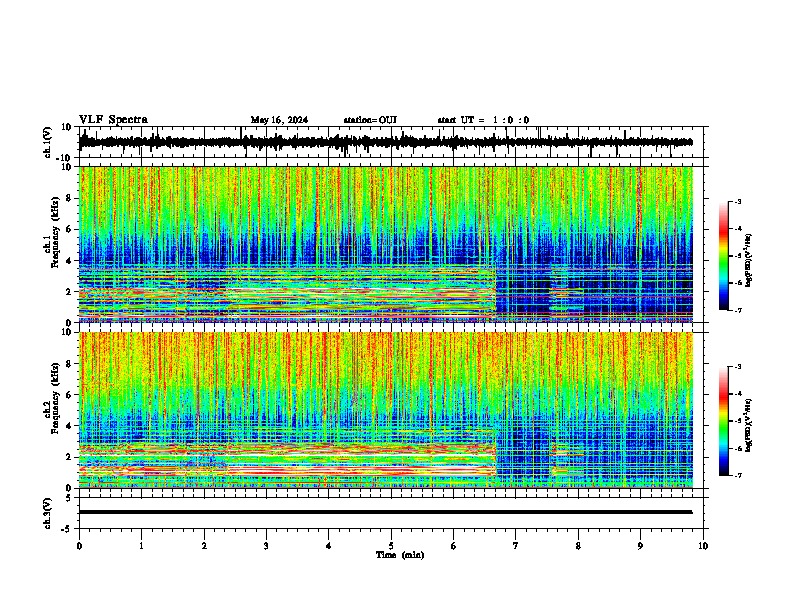Click the "8" kHz tick on ch.1 spectrogram
This screenshot has width=792, height=612.
tap(69, 198)
